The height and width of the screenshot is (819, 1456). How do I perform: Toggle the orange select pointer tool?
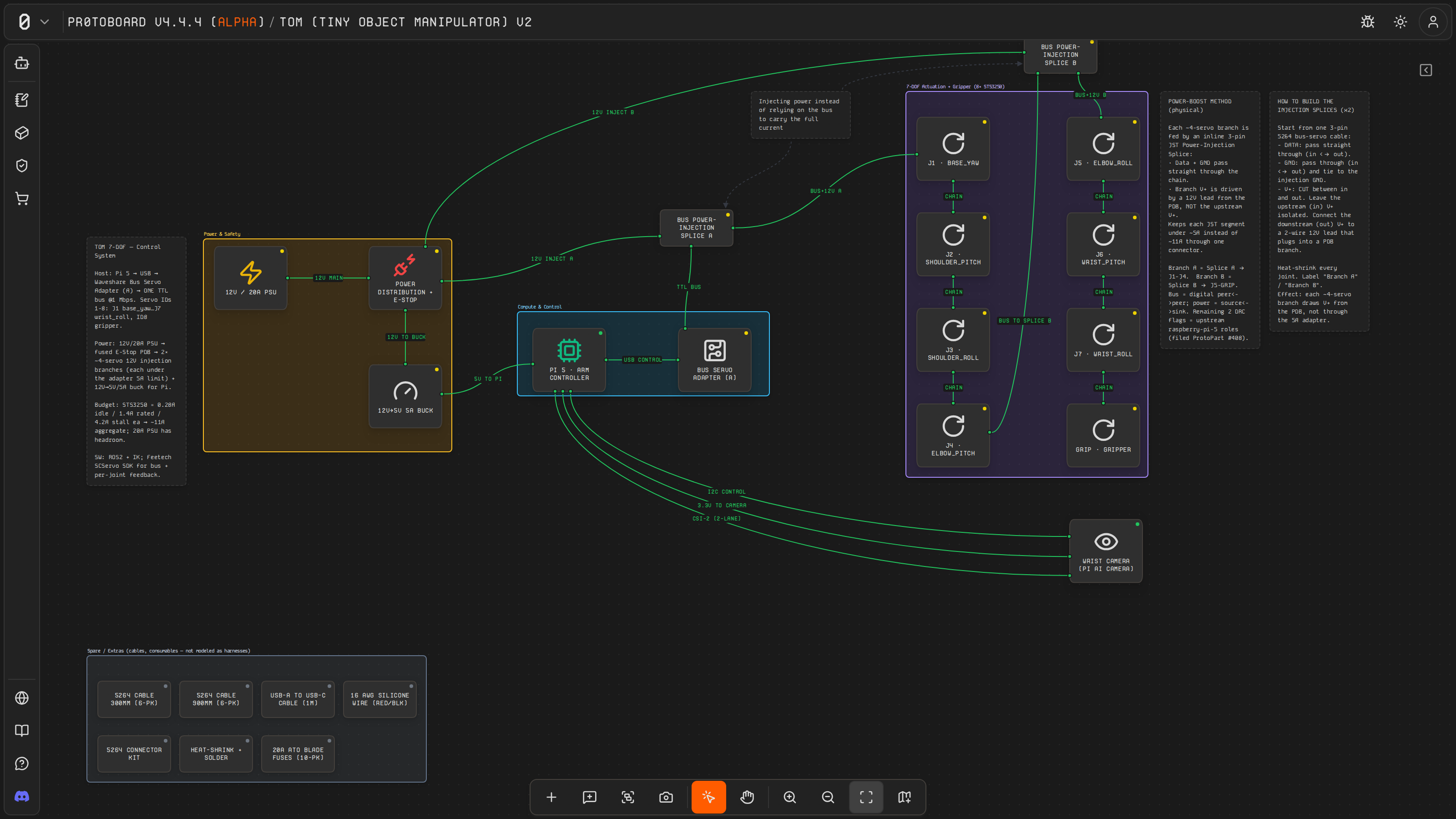708,797
